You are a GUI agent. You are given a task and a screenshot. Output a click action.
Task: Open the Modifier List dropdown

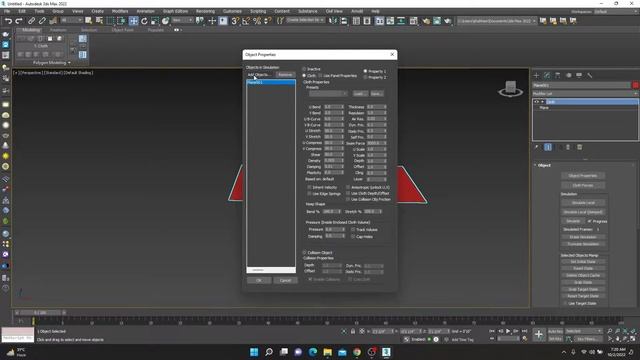tap(585, 94)
